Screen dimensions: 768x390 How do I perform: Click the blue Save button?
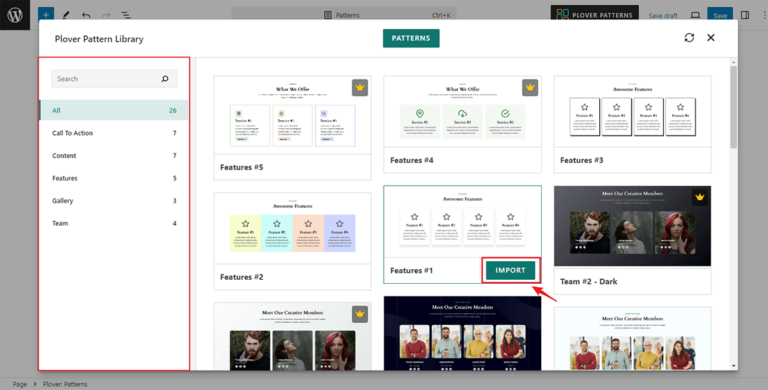pyautogui.click(x=720, y=14)
